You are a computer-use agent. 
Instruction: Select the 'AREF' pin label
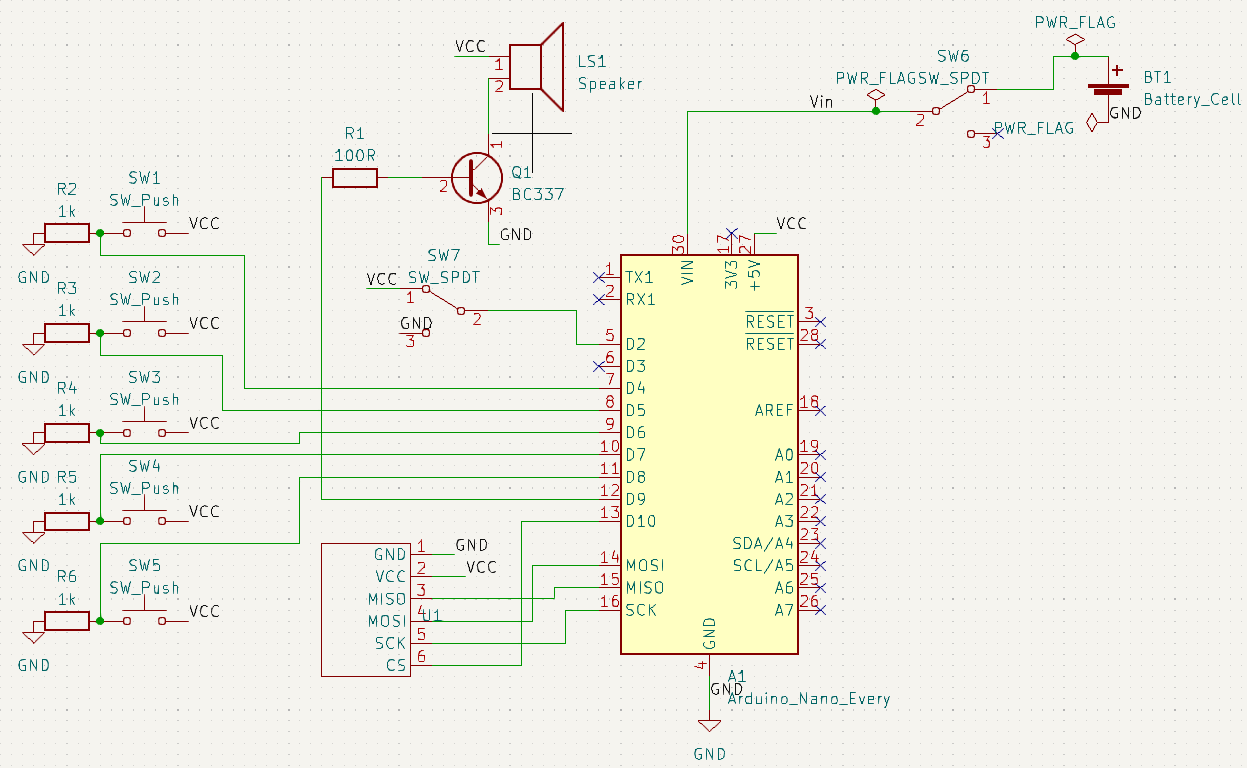click(774, 410)
